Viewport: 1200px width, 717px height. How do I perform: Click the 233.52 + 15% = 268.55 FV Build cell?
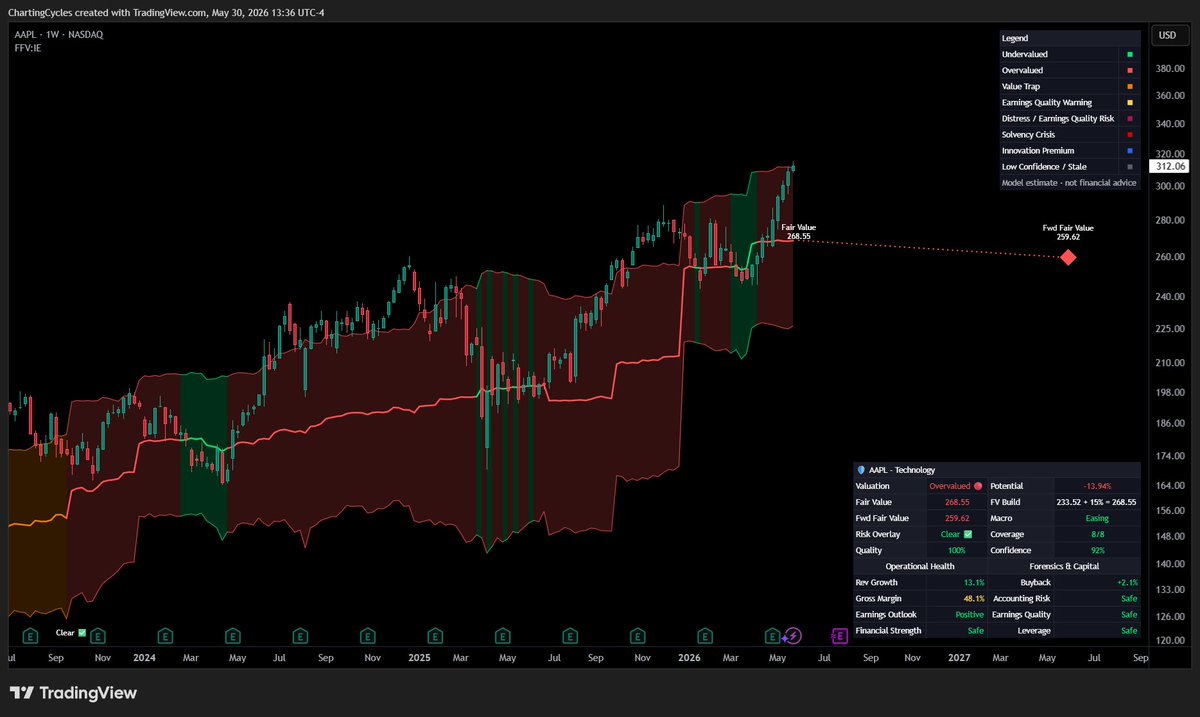1096,502
